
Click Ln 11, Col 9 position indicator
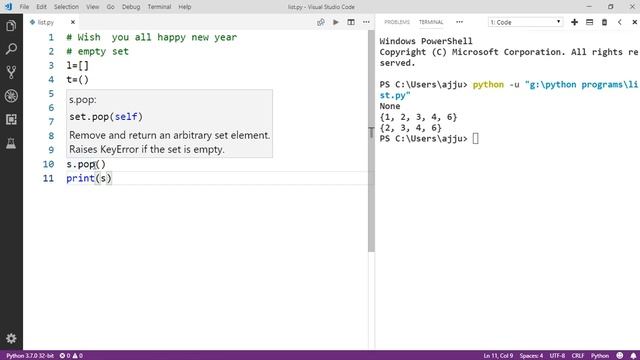498,356
